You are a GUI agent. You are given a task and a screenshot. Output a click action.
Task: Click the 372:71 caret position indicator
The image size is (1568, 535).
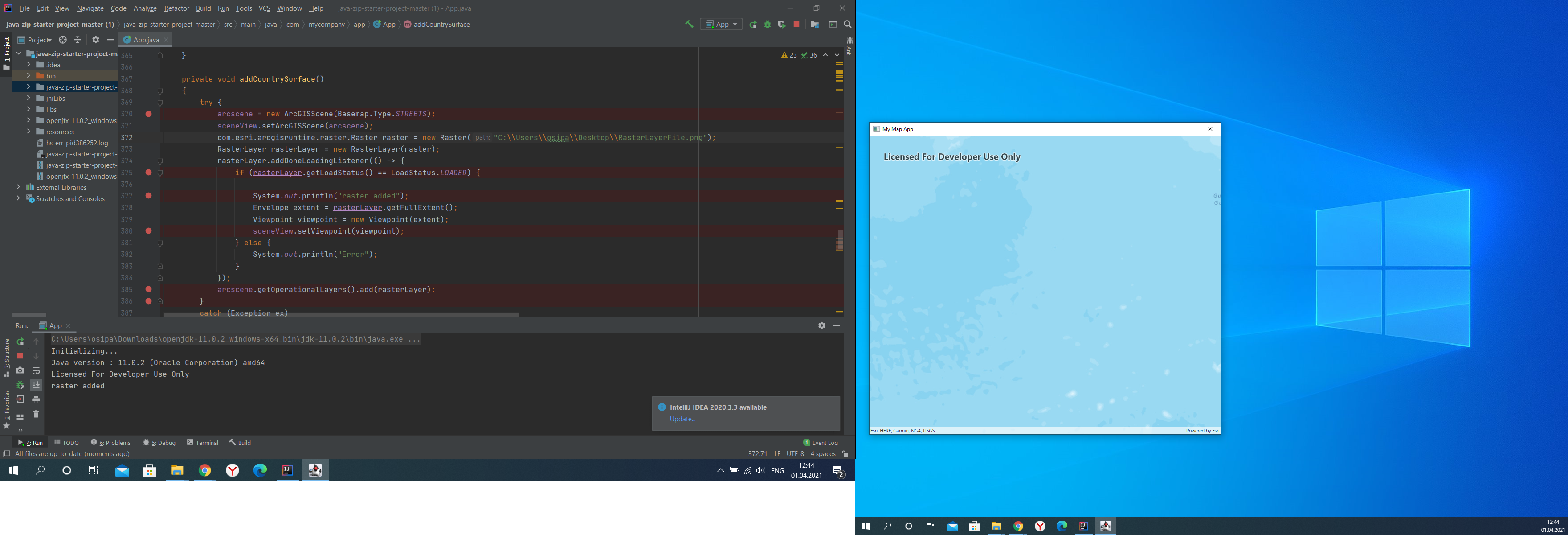coord(757,453)
